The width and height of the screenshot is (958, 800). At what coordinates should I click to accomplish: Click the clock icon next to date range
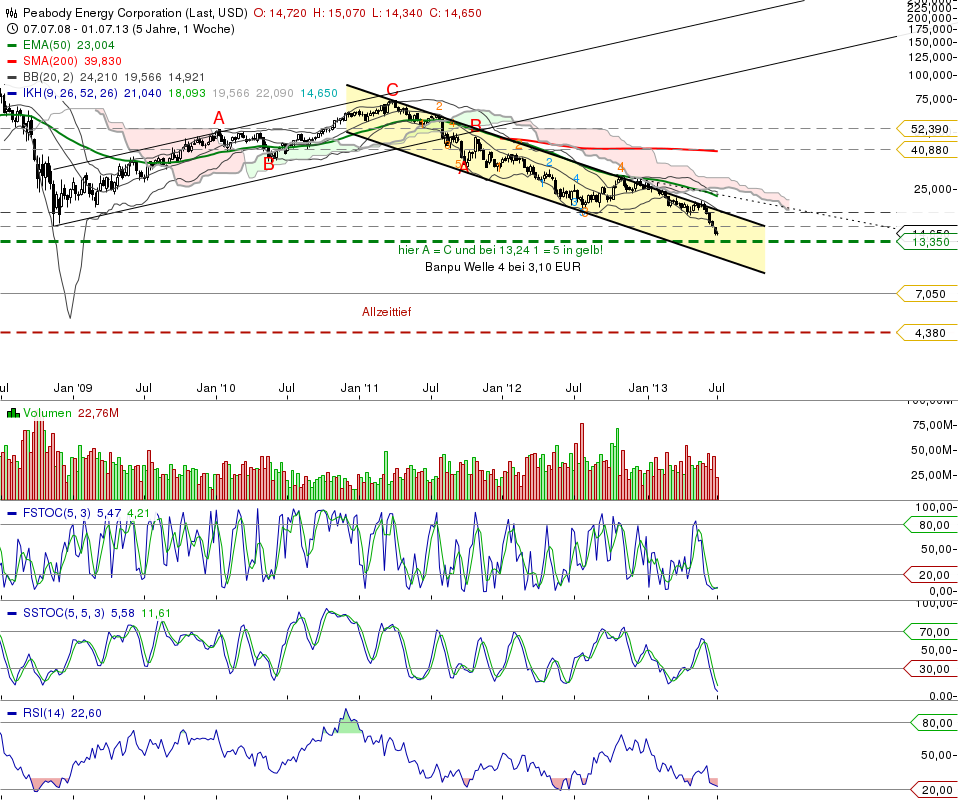point(12,29)
